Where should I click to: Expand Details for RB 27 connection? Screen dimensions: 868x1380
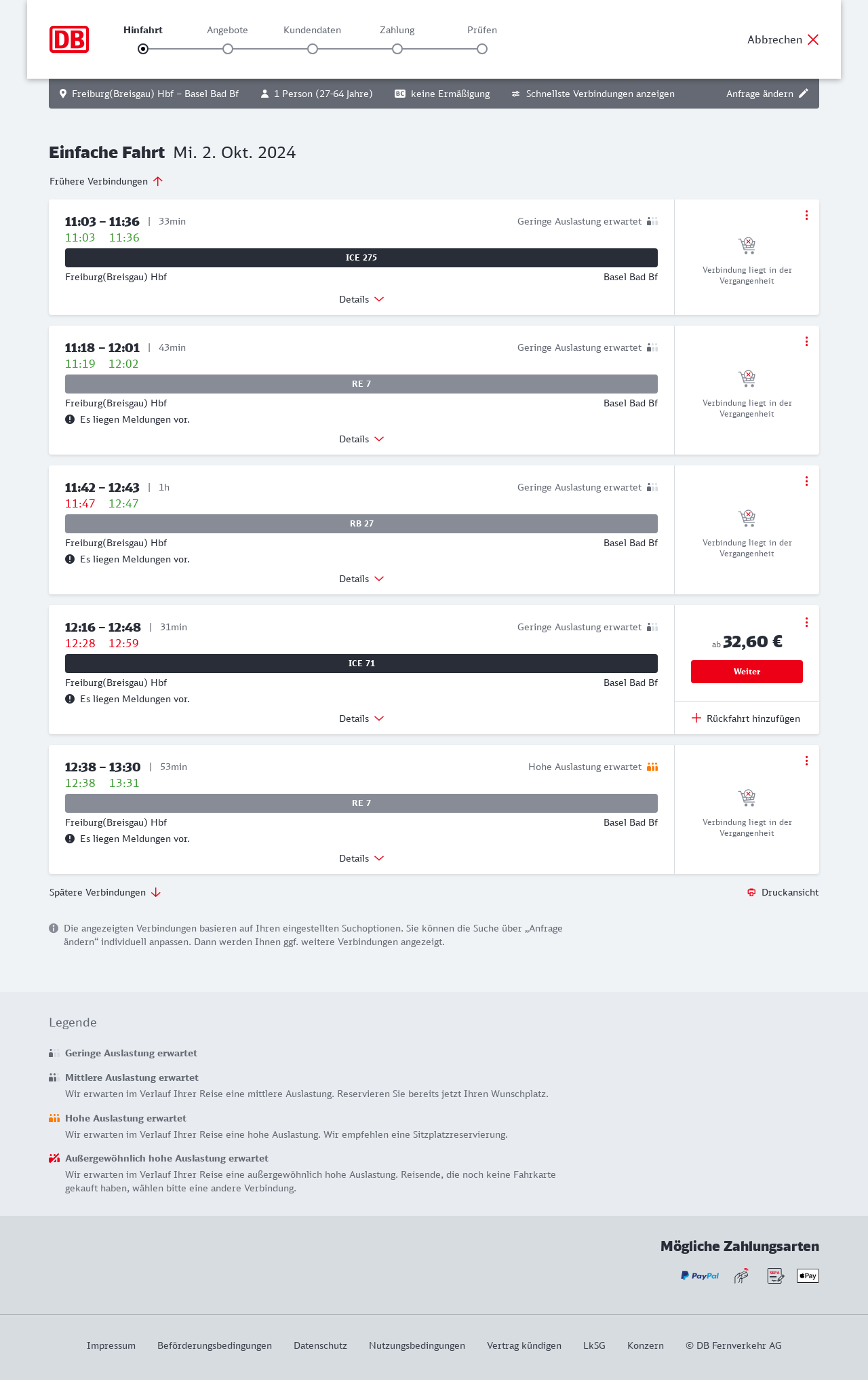(361, 579)
